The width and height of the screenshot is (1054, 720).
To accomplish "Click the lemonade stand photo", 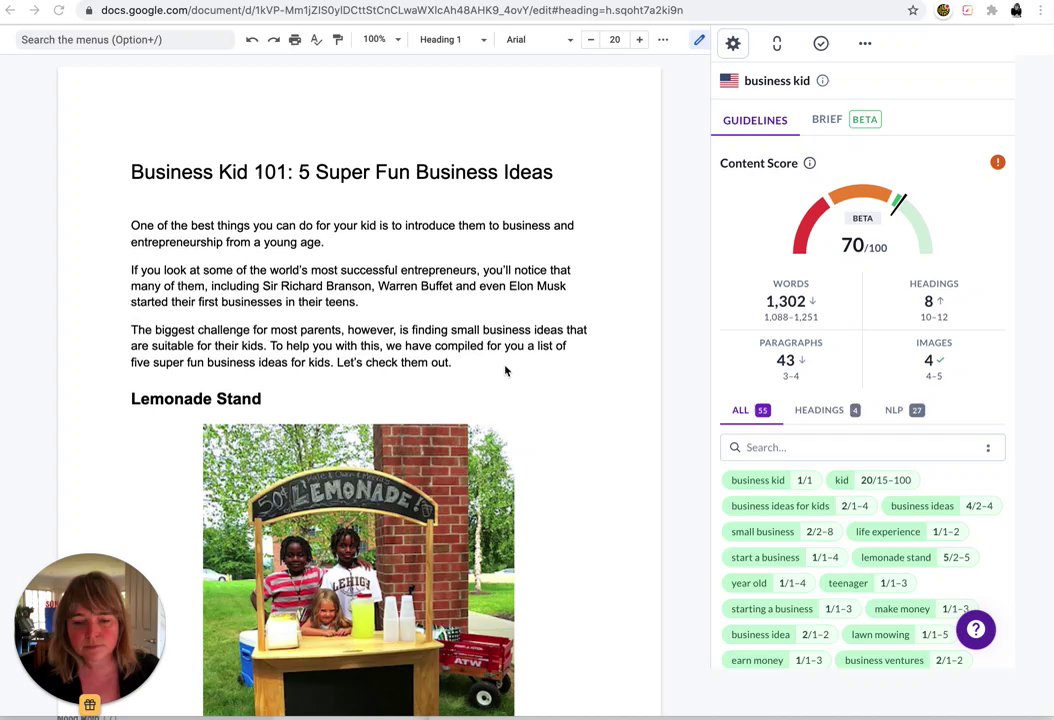I will tap(358, 570).
